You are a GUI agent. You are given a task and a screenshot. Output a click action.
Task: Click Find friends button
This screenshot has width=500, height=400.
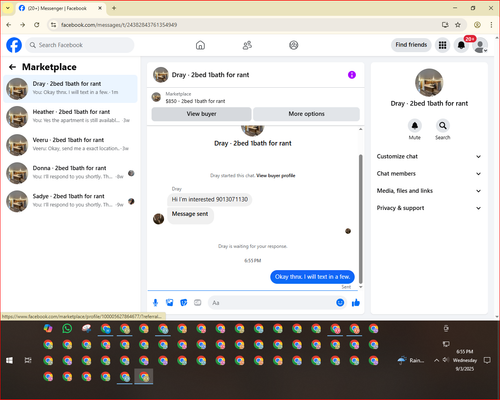[x=411, y=45]
